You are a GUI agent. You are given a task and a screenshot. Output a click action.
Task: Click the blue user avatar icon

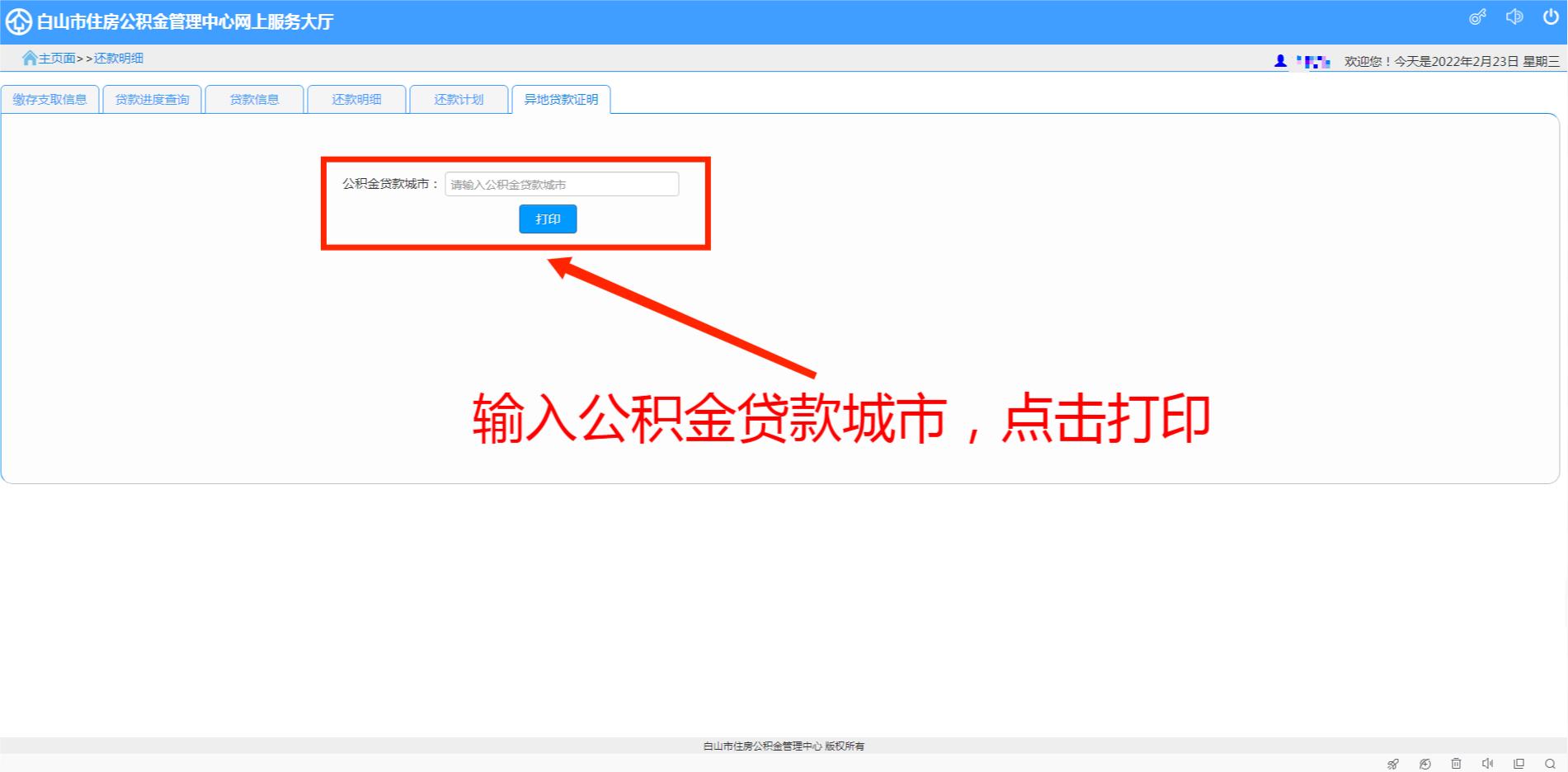1280,61
